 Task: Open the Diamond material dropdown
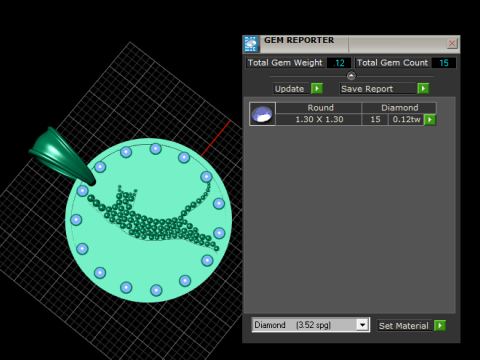point(362,325)
